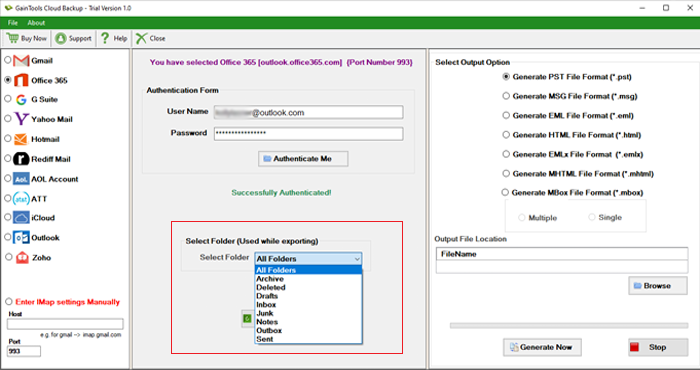
Task: Click the AOL Account logo icon
Action: [x=21, y=179]
